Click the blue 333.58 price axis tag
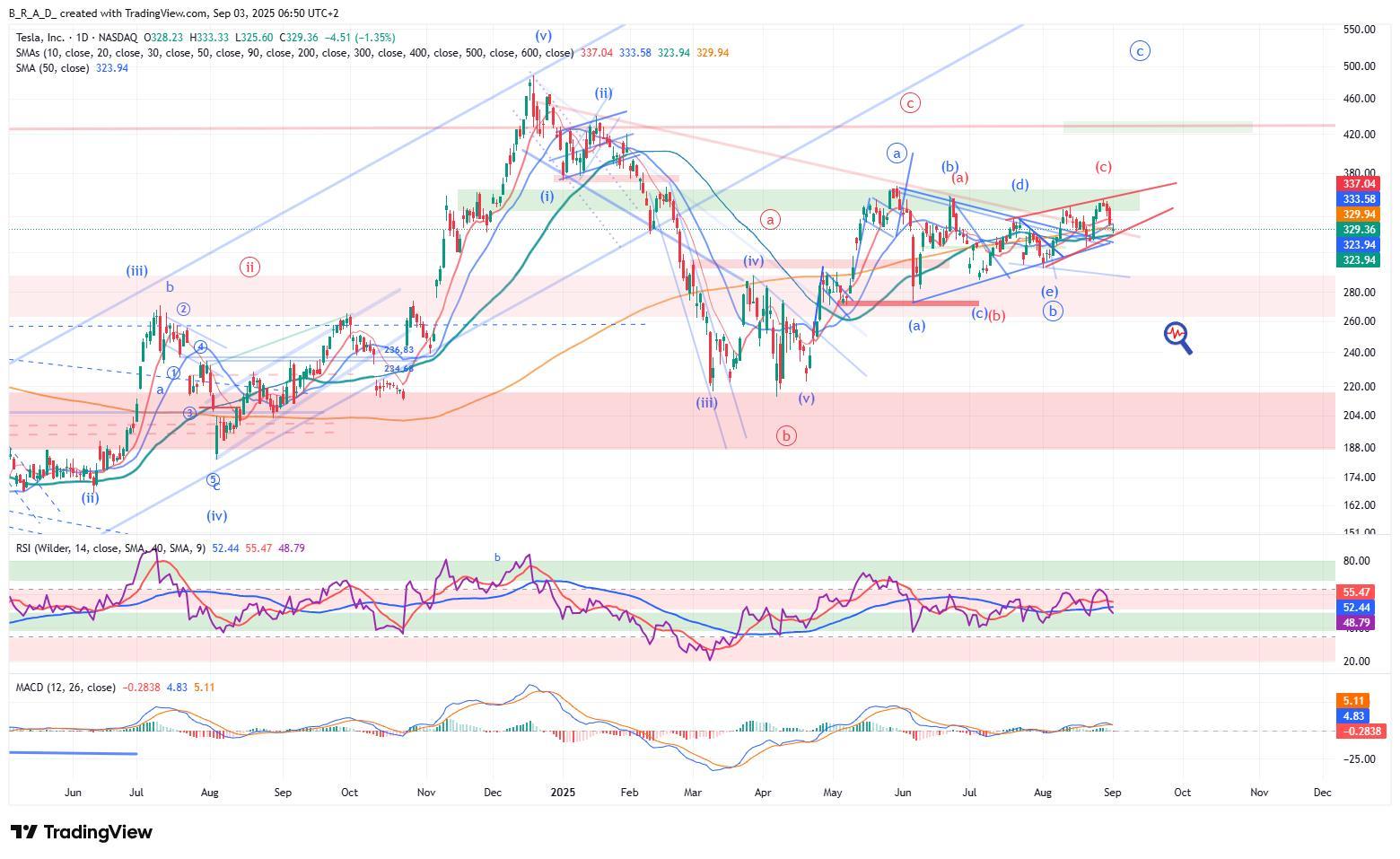 1358,199
